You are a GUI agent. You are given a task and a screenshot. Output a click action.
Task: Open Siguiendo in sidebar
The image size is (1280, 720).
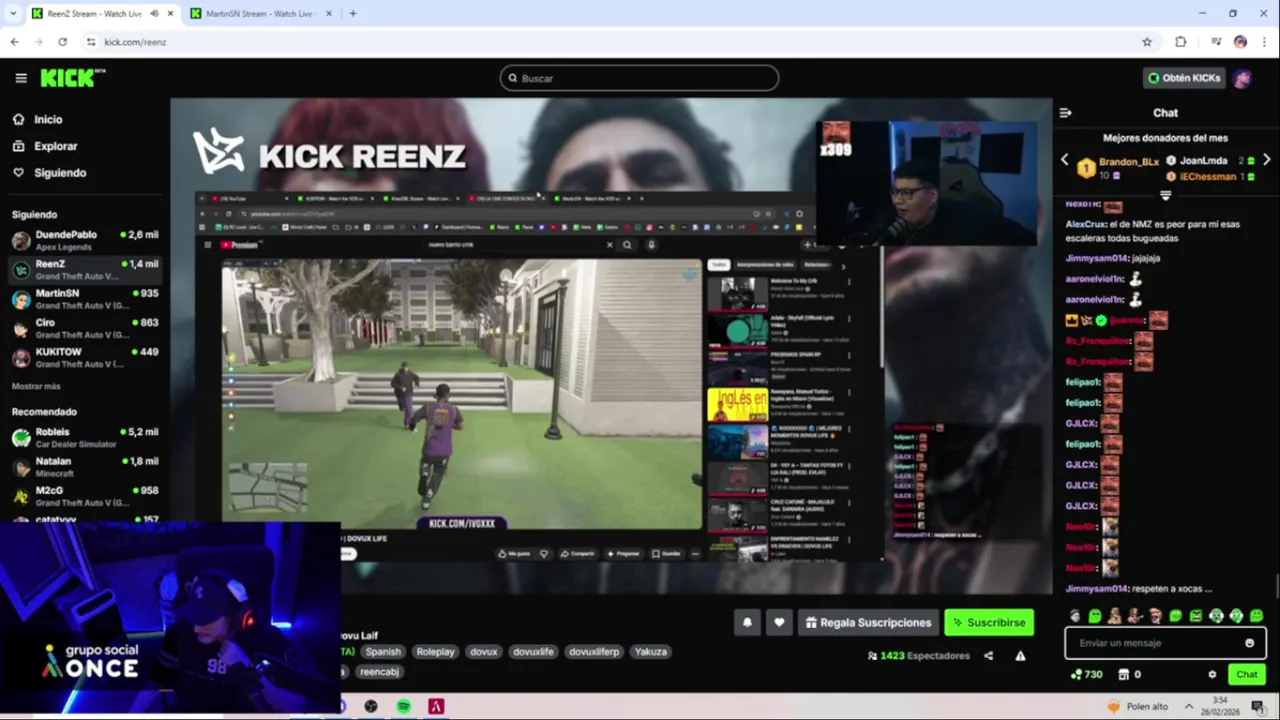pos(49,172)
